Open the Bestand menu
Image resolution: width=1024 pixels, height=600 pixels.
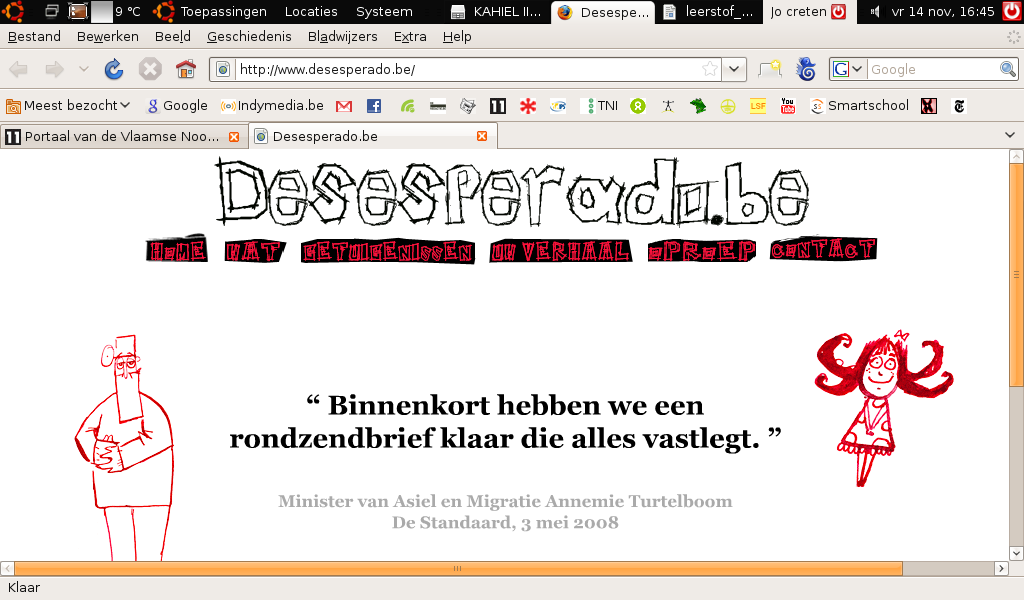pyautogui.click(x=34, y=37)
